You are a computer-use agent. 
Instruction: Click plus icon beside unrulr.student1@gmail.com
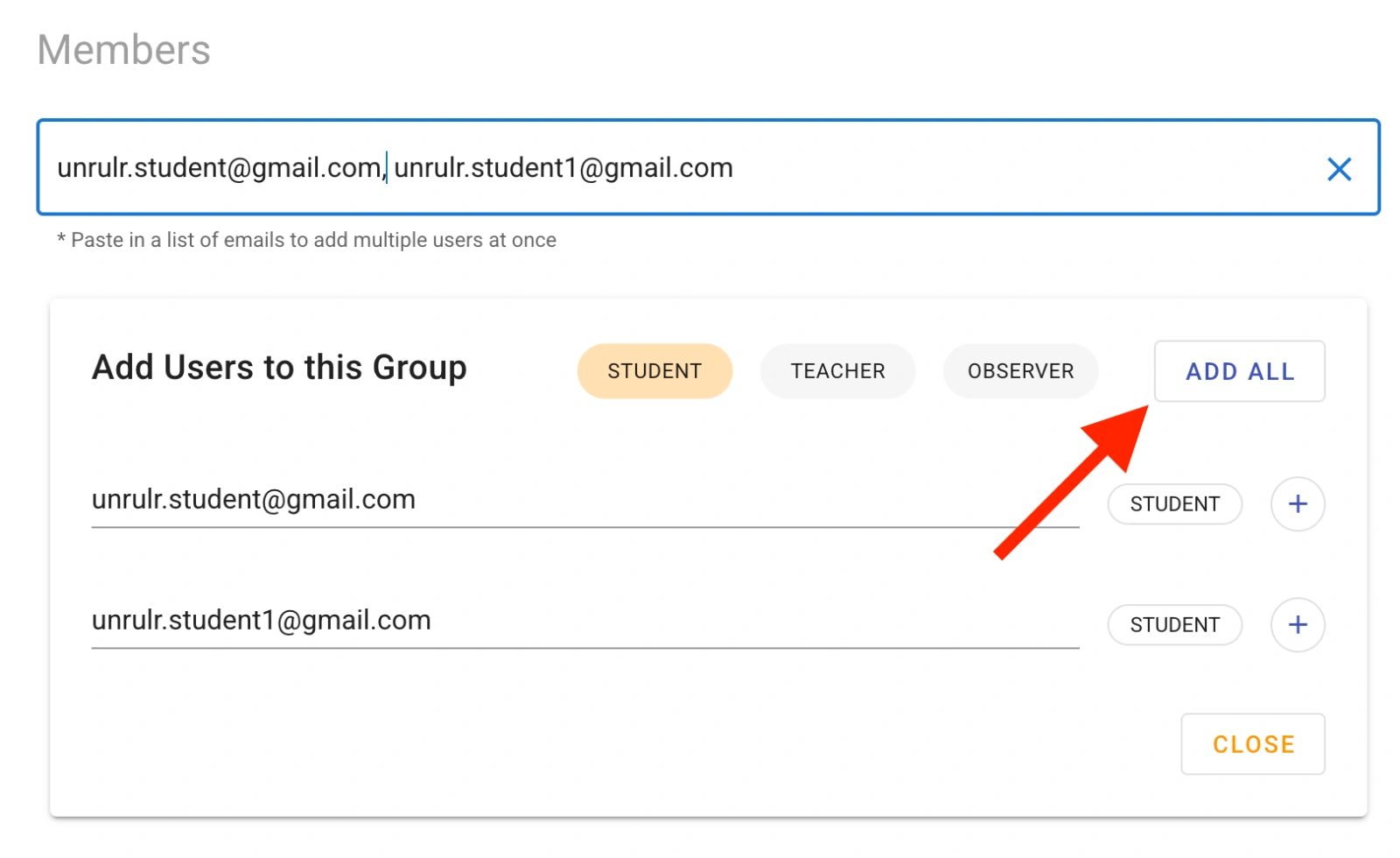1297,625
